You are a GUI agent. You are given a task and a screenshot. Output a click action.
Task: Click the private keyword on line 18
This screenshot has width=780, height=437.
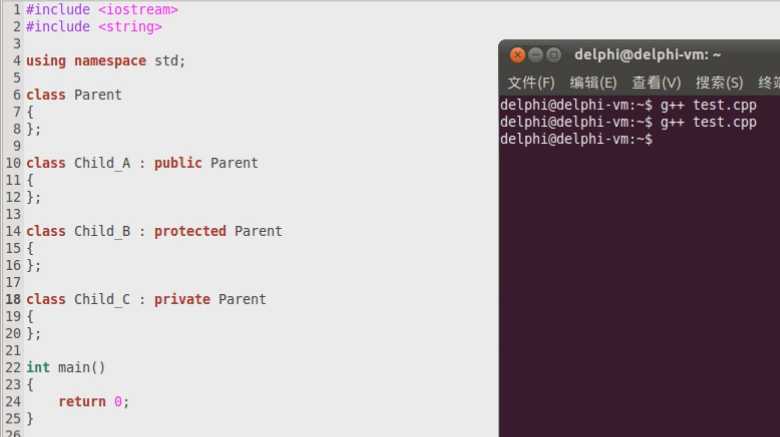coord(182,299)
